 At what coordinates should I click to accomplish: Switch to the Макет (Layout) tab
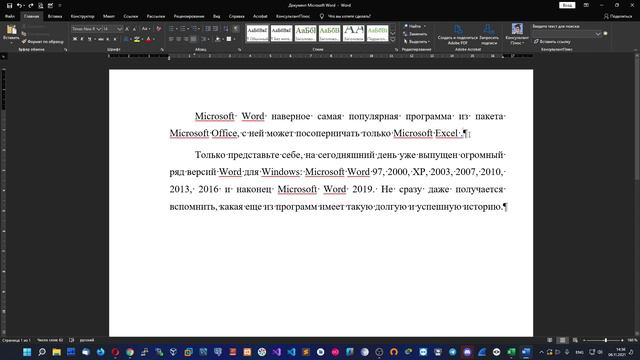click(109, 16)
